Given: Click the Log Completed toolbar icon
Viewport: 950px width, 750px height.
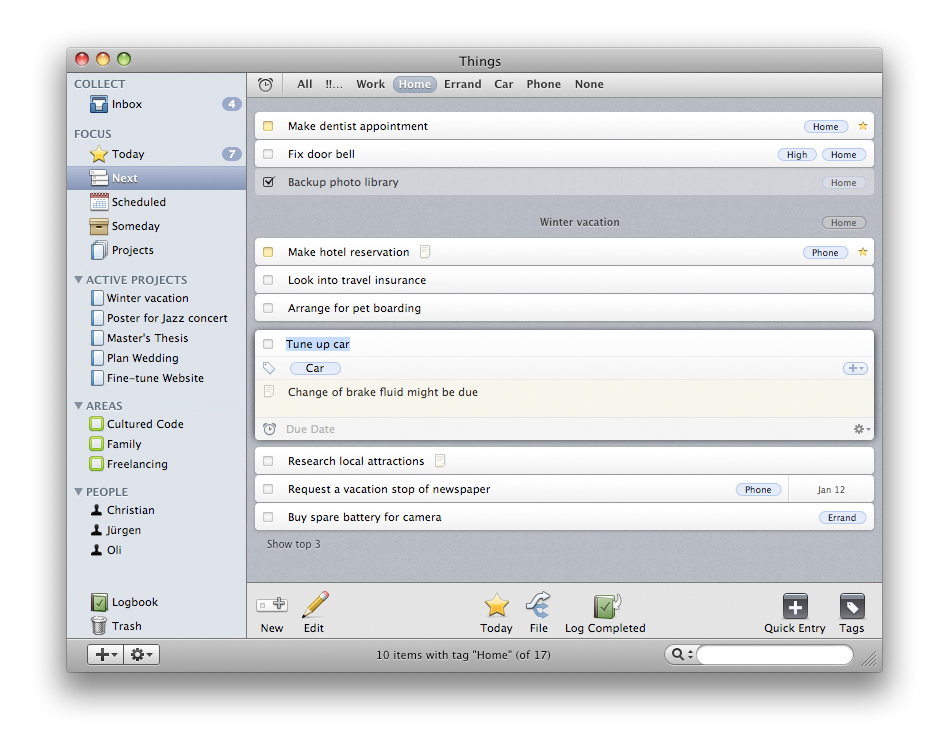Looking at the screenshot, I should coord(606,605).
